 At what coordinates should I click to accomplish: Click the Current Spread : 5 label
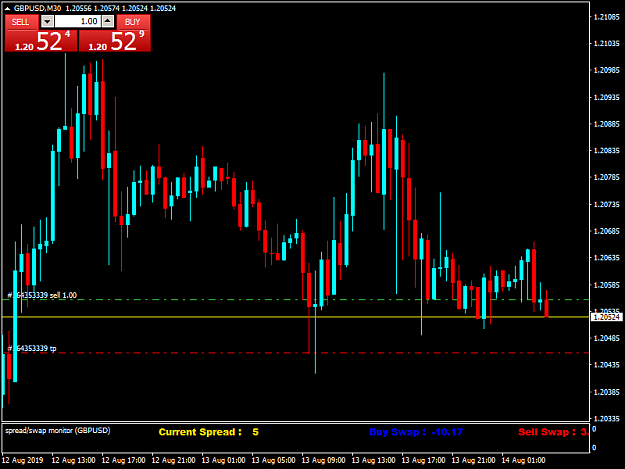[208, 432]
